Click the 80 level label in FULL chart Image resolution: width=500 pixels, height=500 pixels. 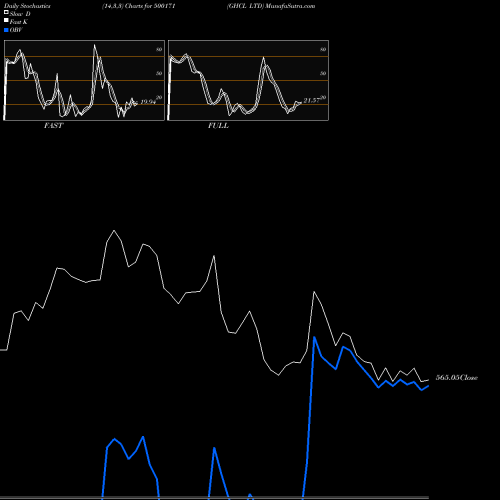click(x=323, y=49)
